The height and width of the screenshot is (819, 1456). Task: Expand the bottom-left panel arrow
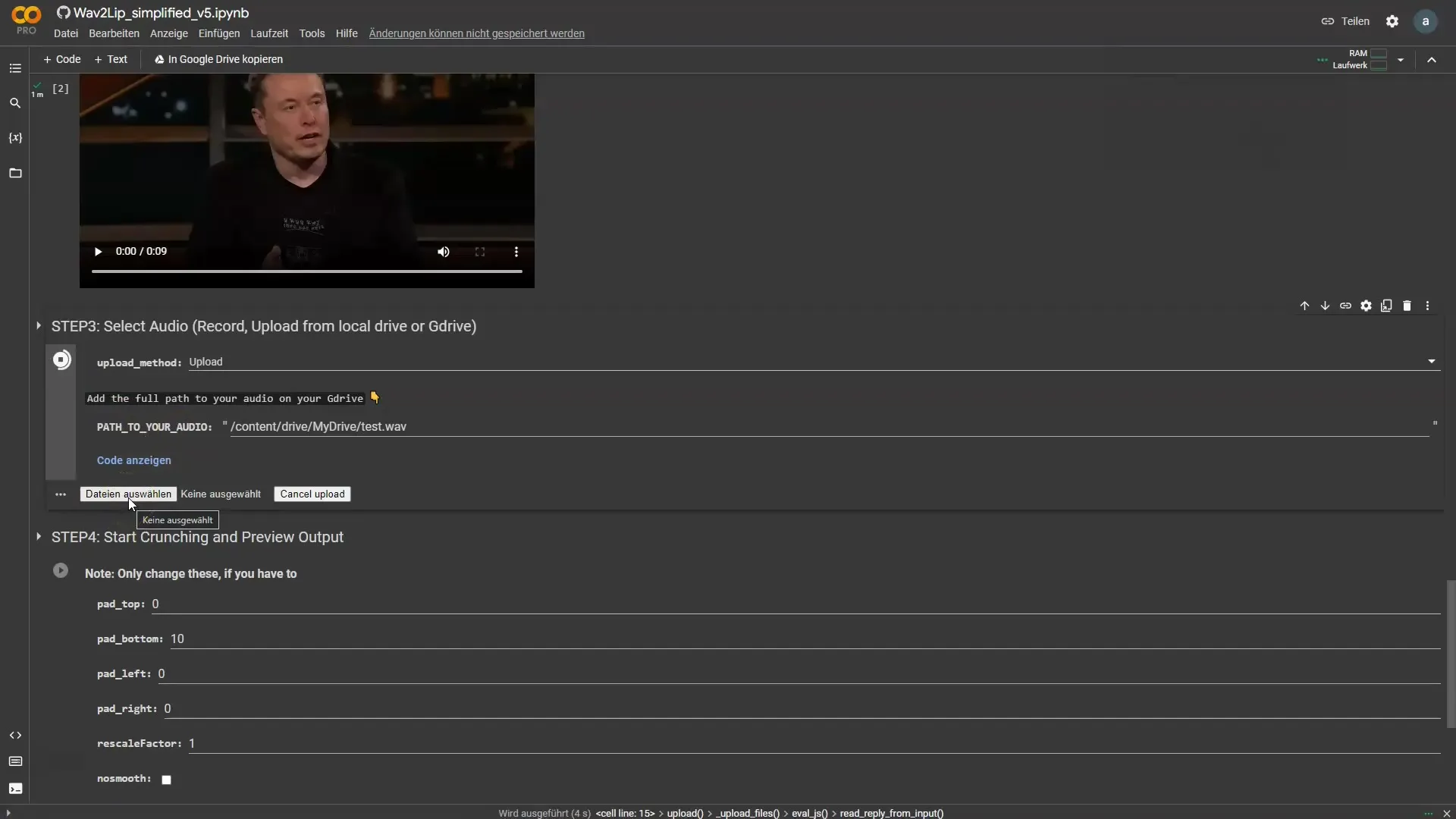pos(8,813)
